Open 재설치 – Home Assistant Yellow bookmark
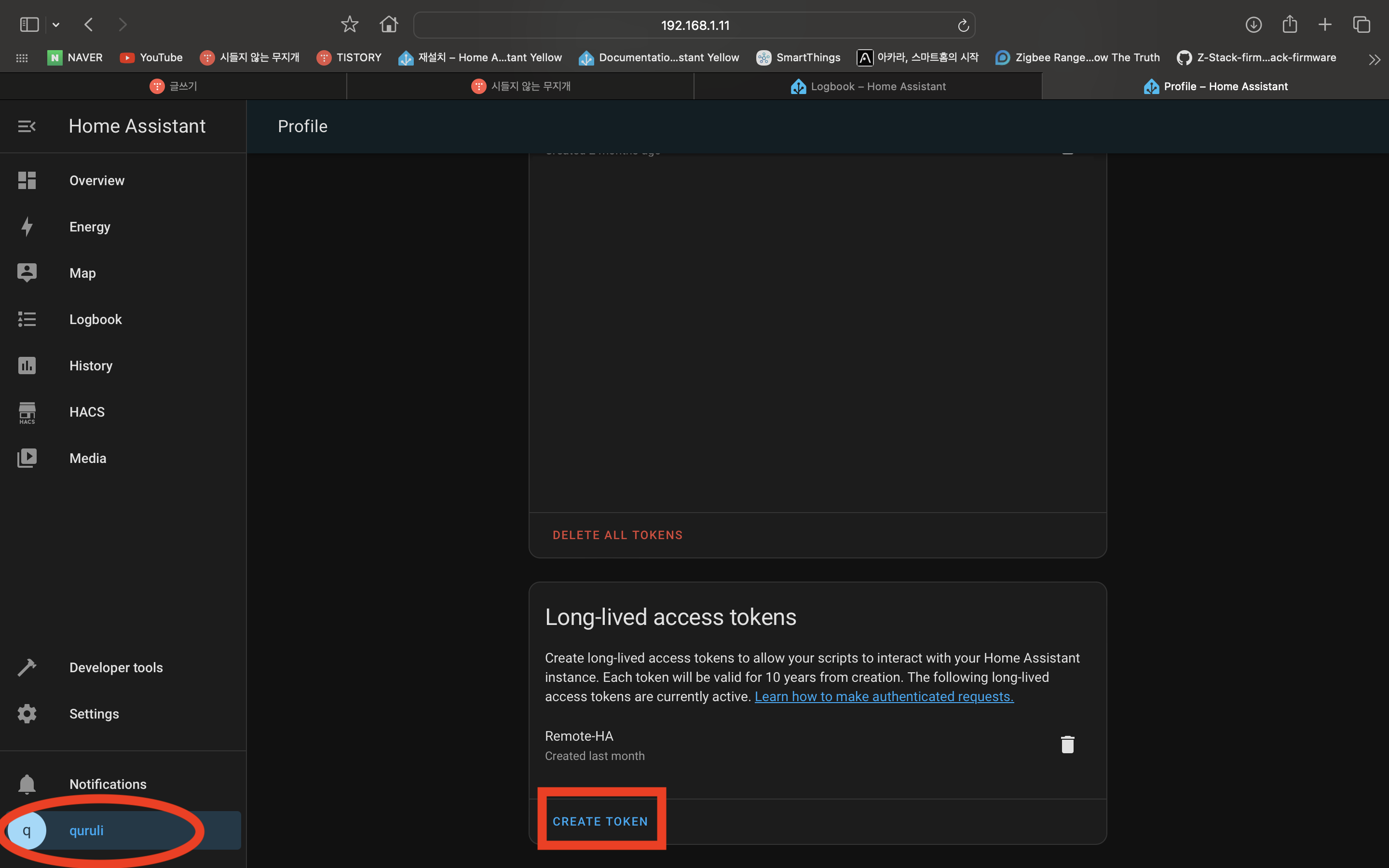Viewport: 1389px width, 868px height. (480, 57)
